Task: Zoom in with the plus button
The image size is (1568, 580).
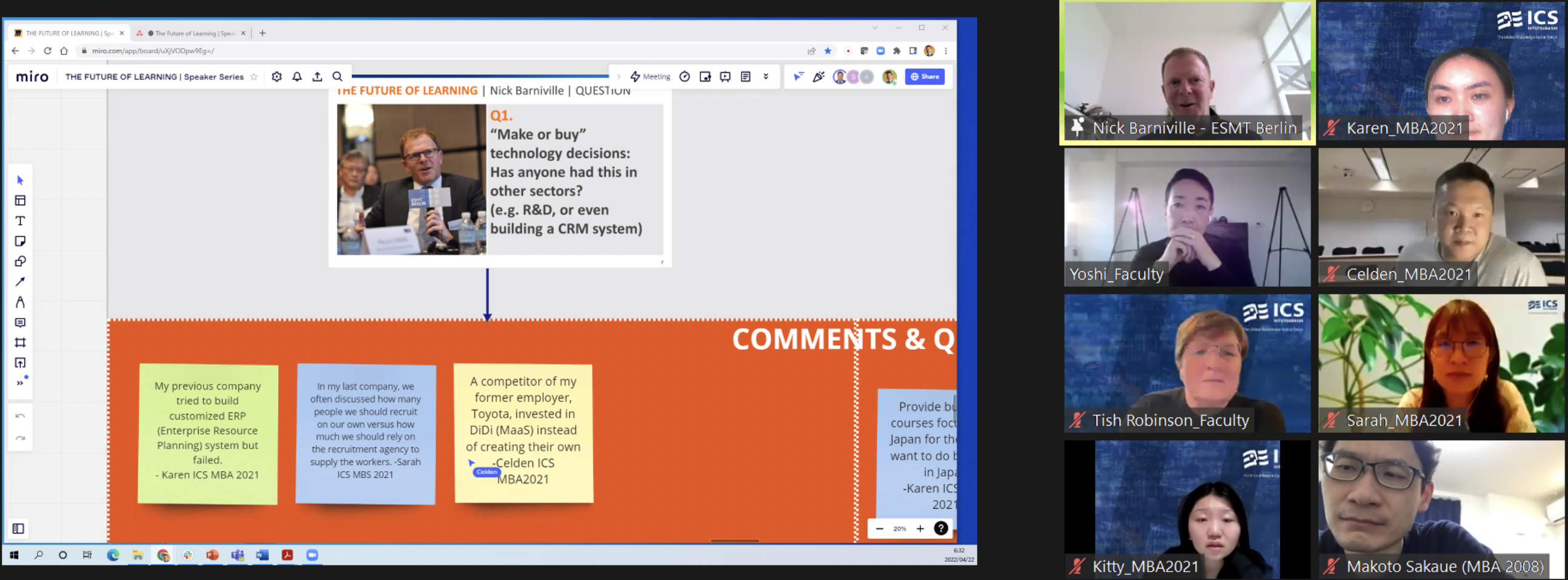Action: point(920,529)
